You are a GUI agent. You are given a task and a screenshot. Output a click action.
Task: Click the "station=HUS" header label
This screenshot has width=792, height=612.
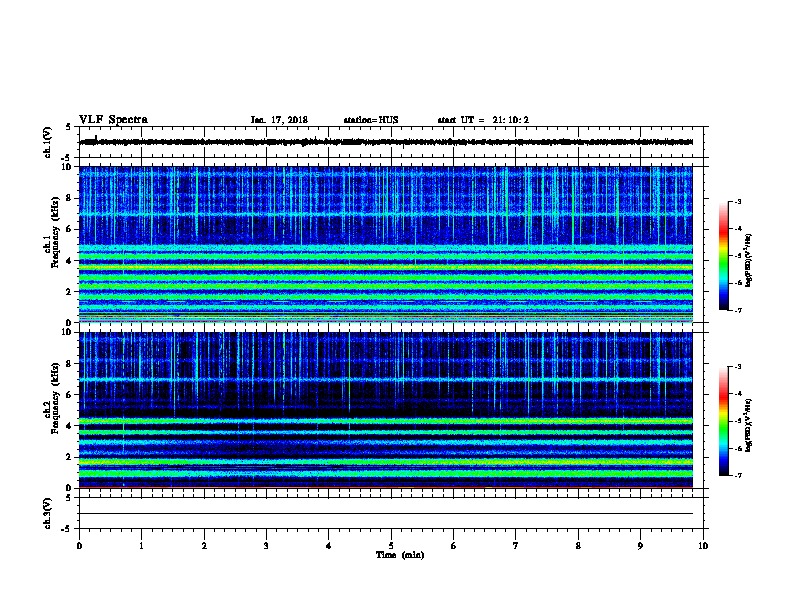point(371,120)
